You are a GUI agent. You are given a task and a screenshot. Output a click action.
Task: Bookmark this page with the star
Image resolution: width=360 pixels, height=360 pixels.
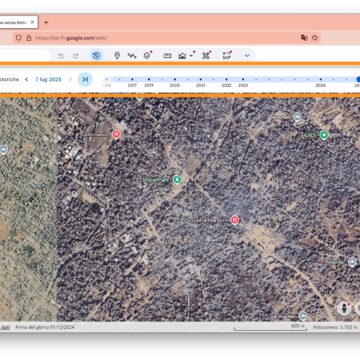coord(315,38)
